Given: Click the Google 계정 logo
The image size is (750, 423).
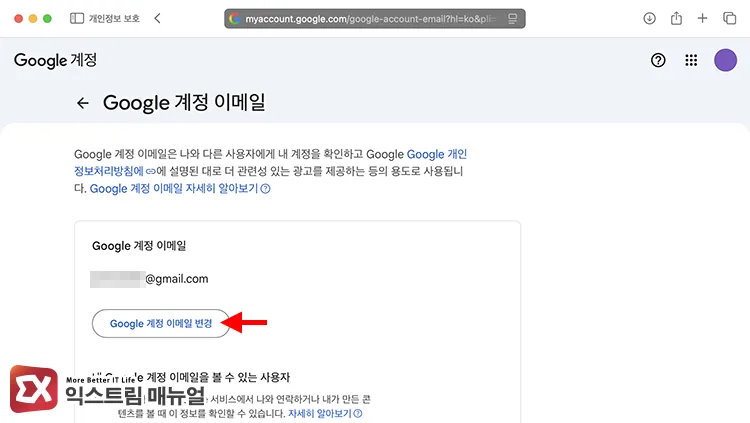Looking at the screenshot, I should click(55, 60).
